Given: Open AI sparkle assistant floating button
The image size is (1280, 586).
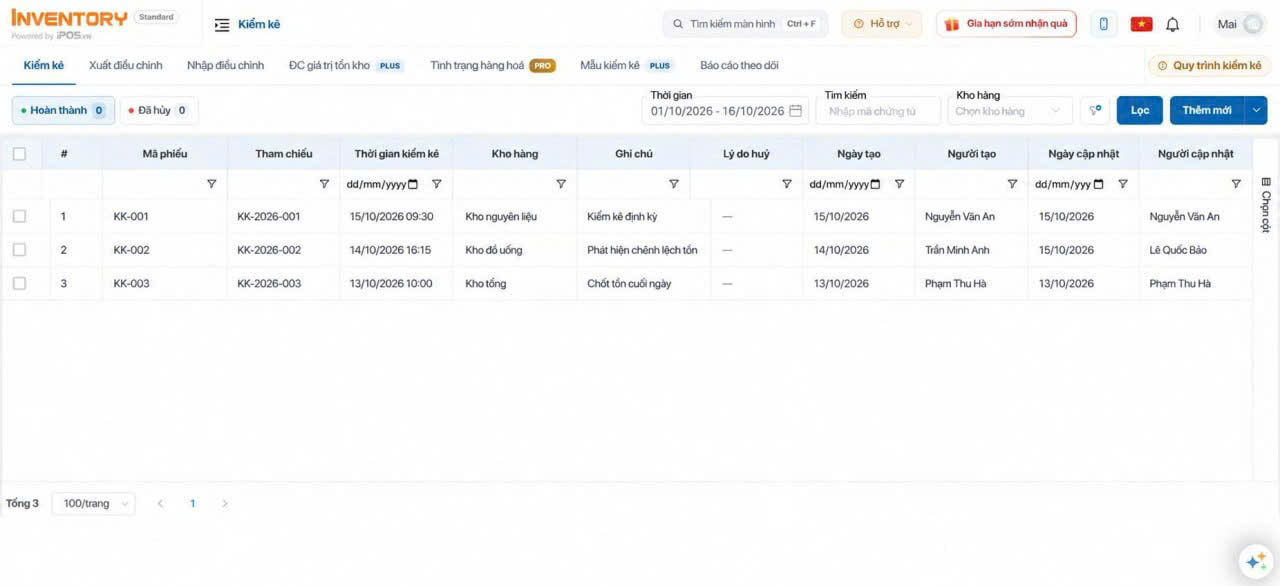Looking at the screenshot, I should tap(1254, 561).
